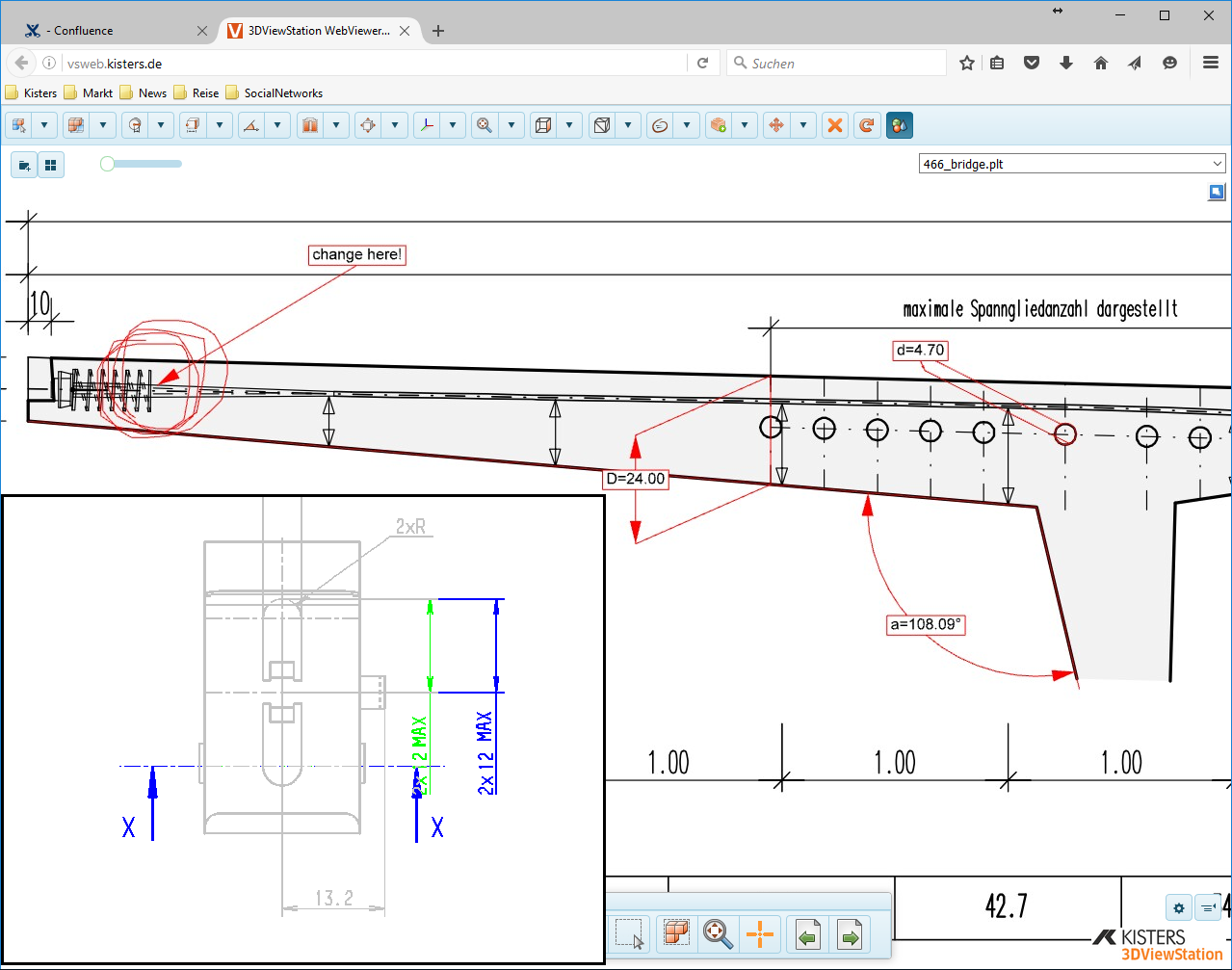Screen dimensions: 1232x970
Task: Open the News bookmark folder
Action: pyautogui.click(x=152, y=93)
